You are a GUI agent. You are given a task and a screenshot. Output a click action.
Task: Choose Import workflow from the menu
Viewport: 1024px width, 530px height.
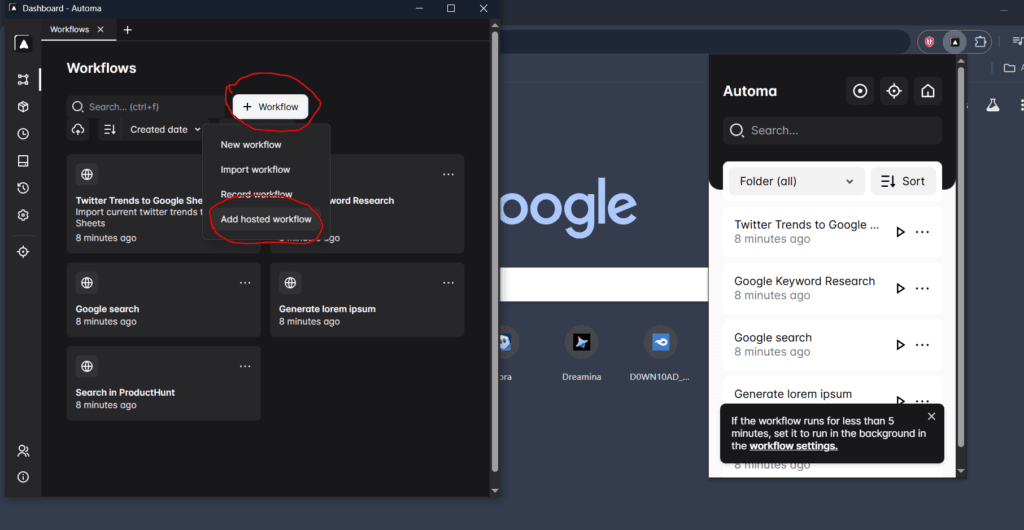(255, 170)
